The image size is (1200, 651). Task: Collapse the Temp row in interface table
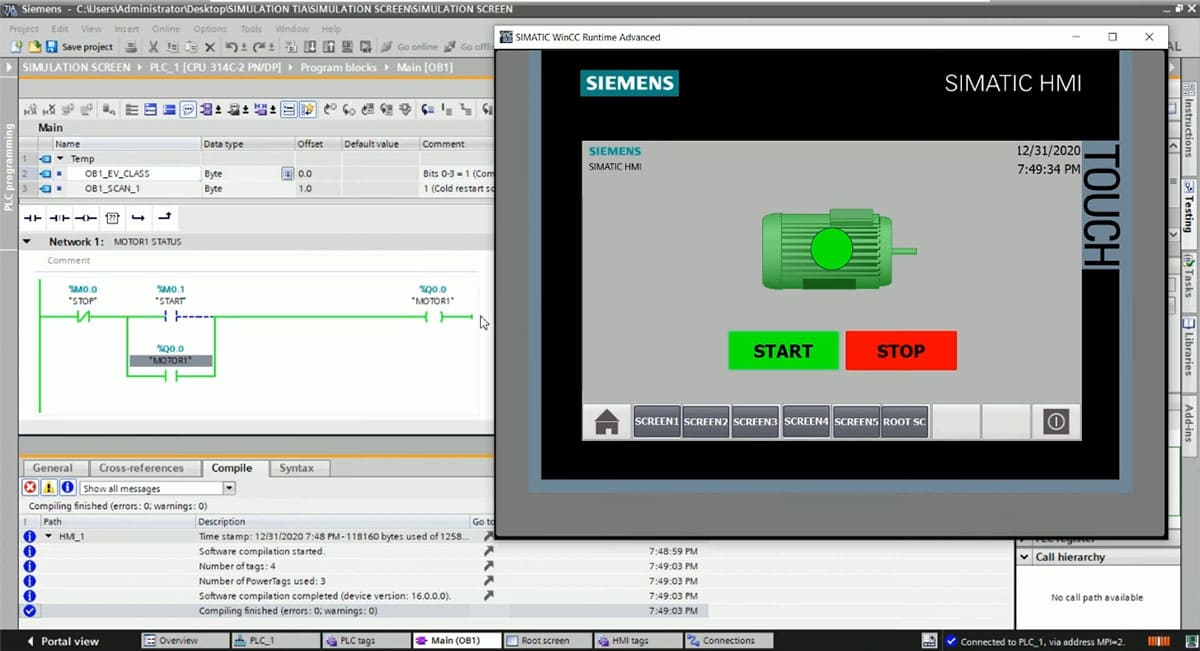click(x=60, y=158)
